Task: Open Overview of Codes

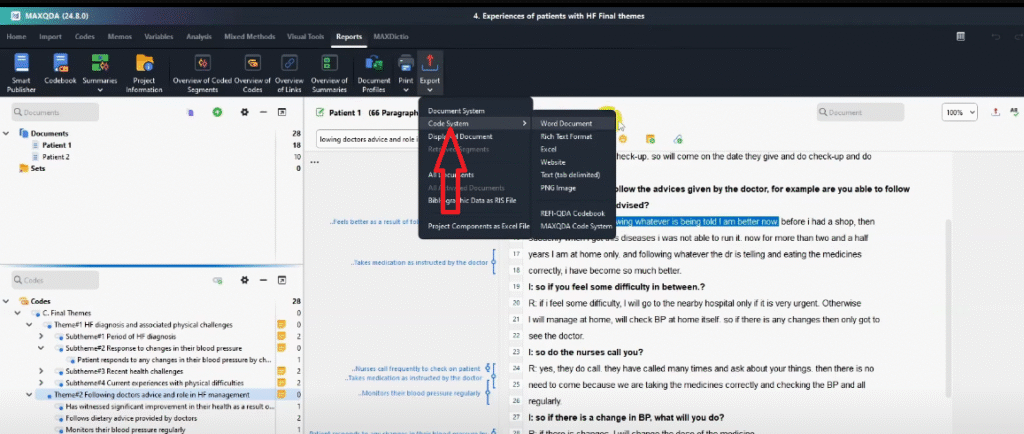Action: (x=252, y=73)
